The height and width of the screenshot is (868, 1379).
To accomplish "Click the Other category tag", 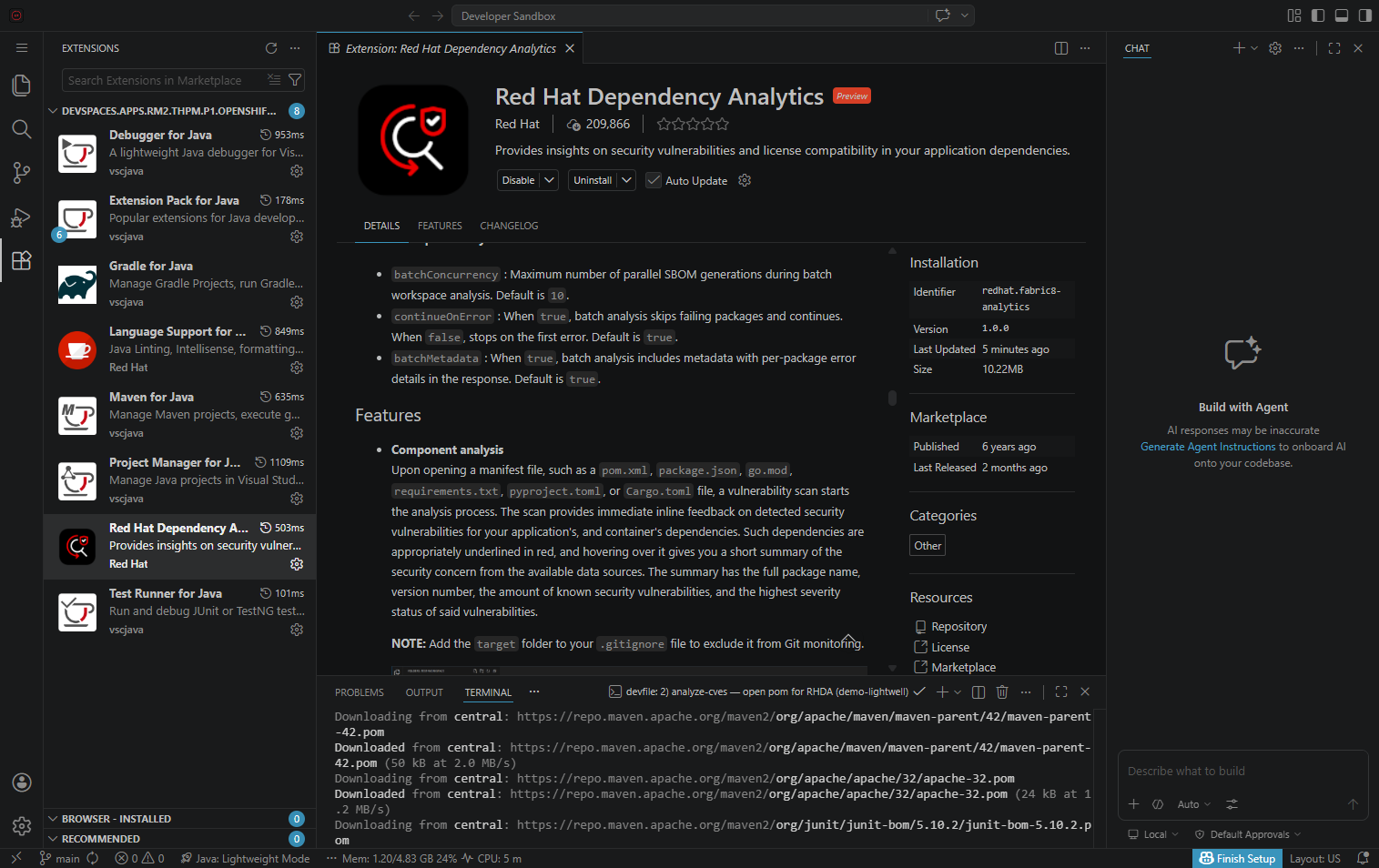I will 928,545.
